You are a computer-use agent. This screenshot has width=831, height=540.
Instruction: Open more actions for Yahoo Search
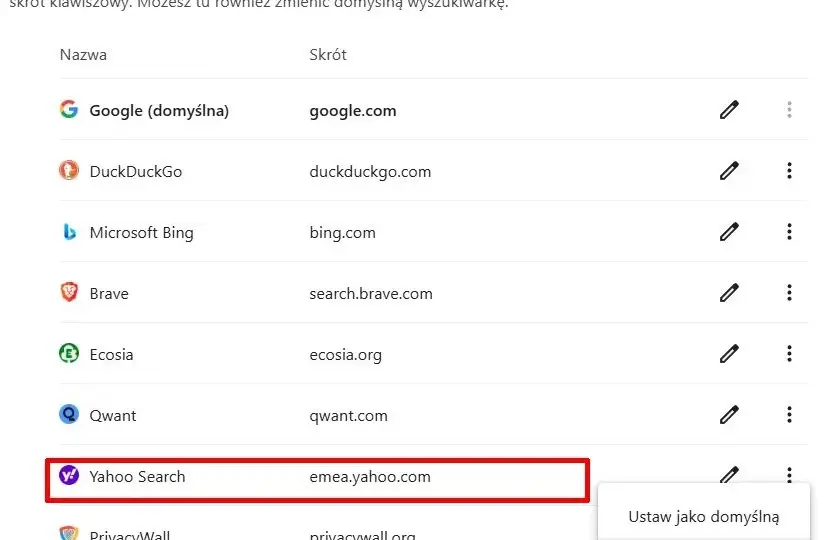790,474
